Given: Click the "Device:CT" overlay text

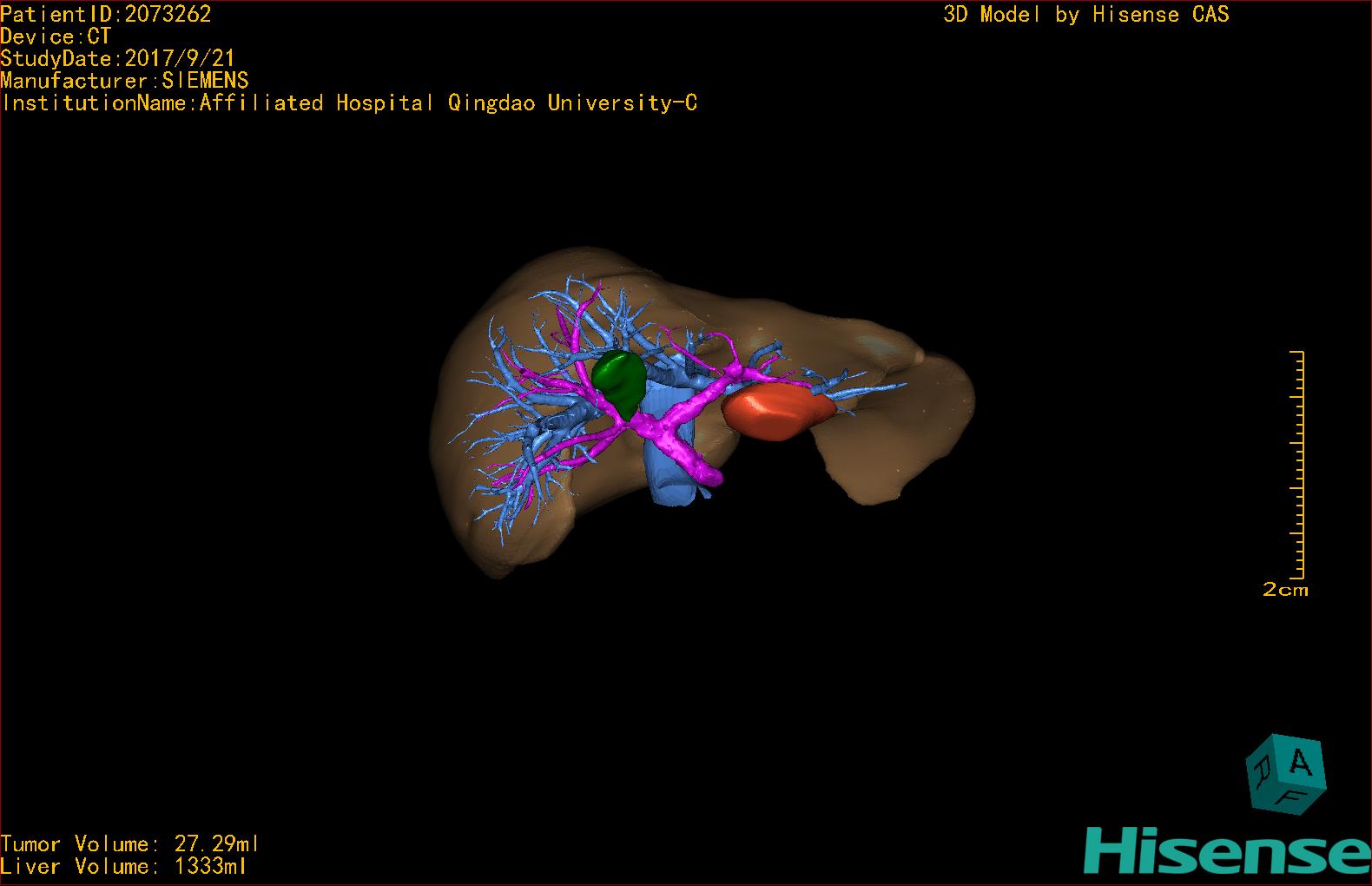Looking at the screenshot, I should (x=56, y=36).
